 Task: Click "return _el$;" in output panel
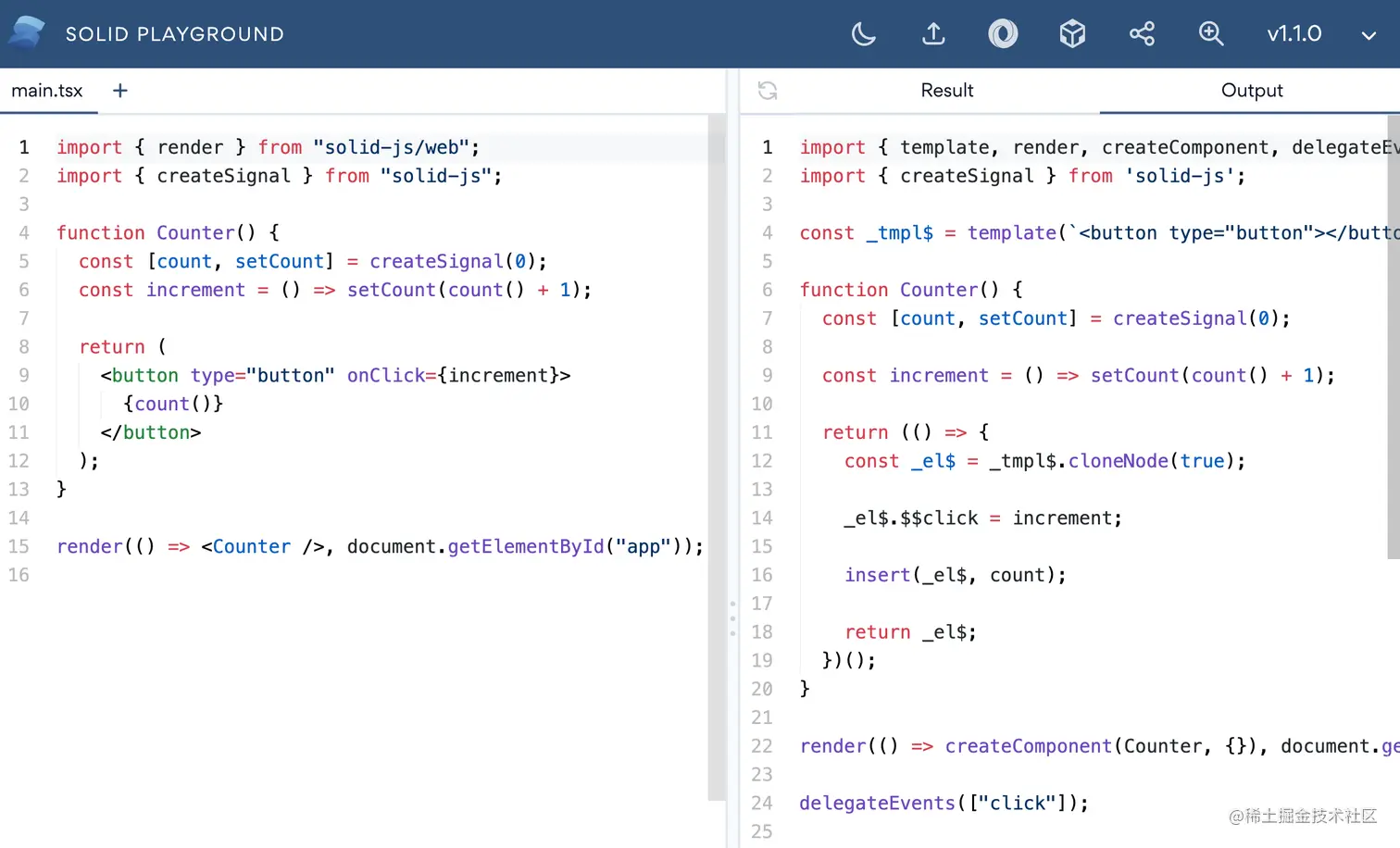tap(910, 632)
